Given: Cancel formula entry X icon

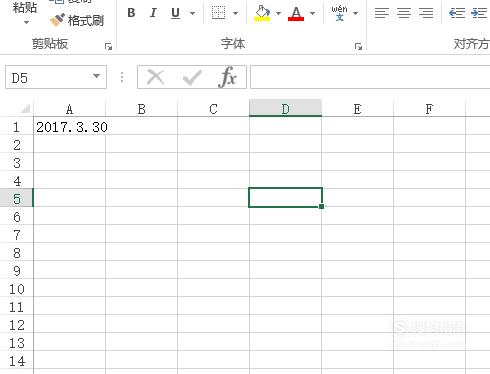Looking at the screenshot, I should pyautogui.click(x=156, y=77).
